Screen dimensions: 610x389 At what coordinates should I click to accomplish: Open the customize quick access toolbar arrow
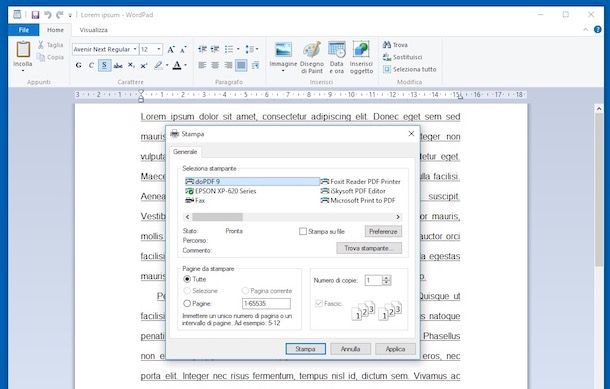70,15
